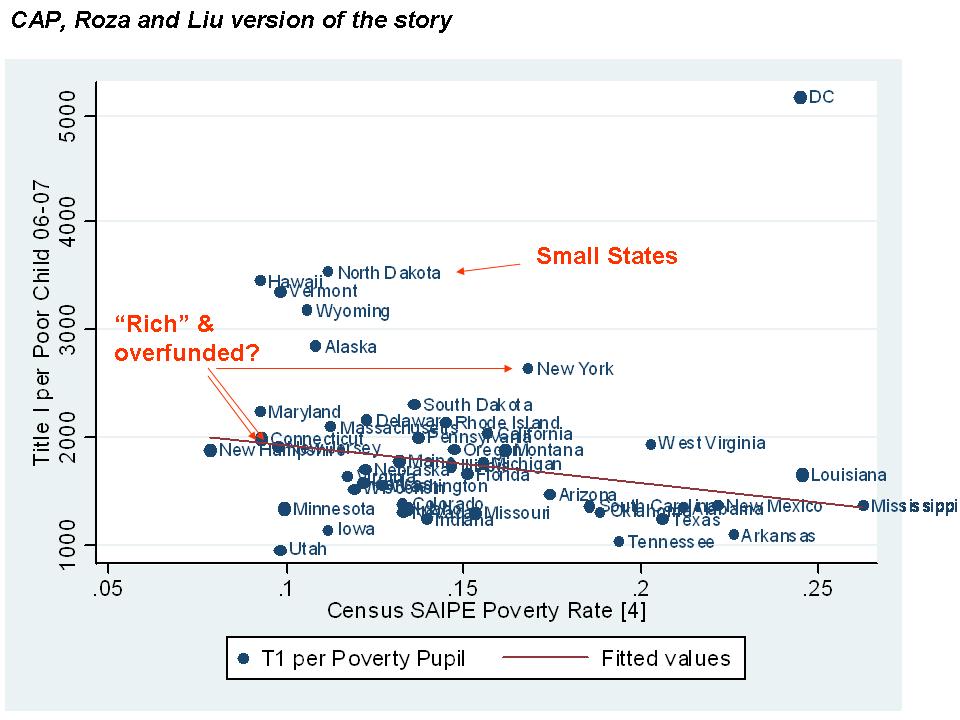Select the Census SAIPE Poverty Rate axis title

click(x=487, y=611)
